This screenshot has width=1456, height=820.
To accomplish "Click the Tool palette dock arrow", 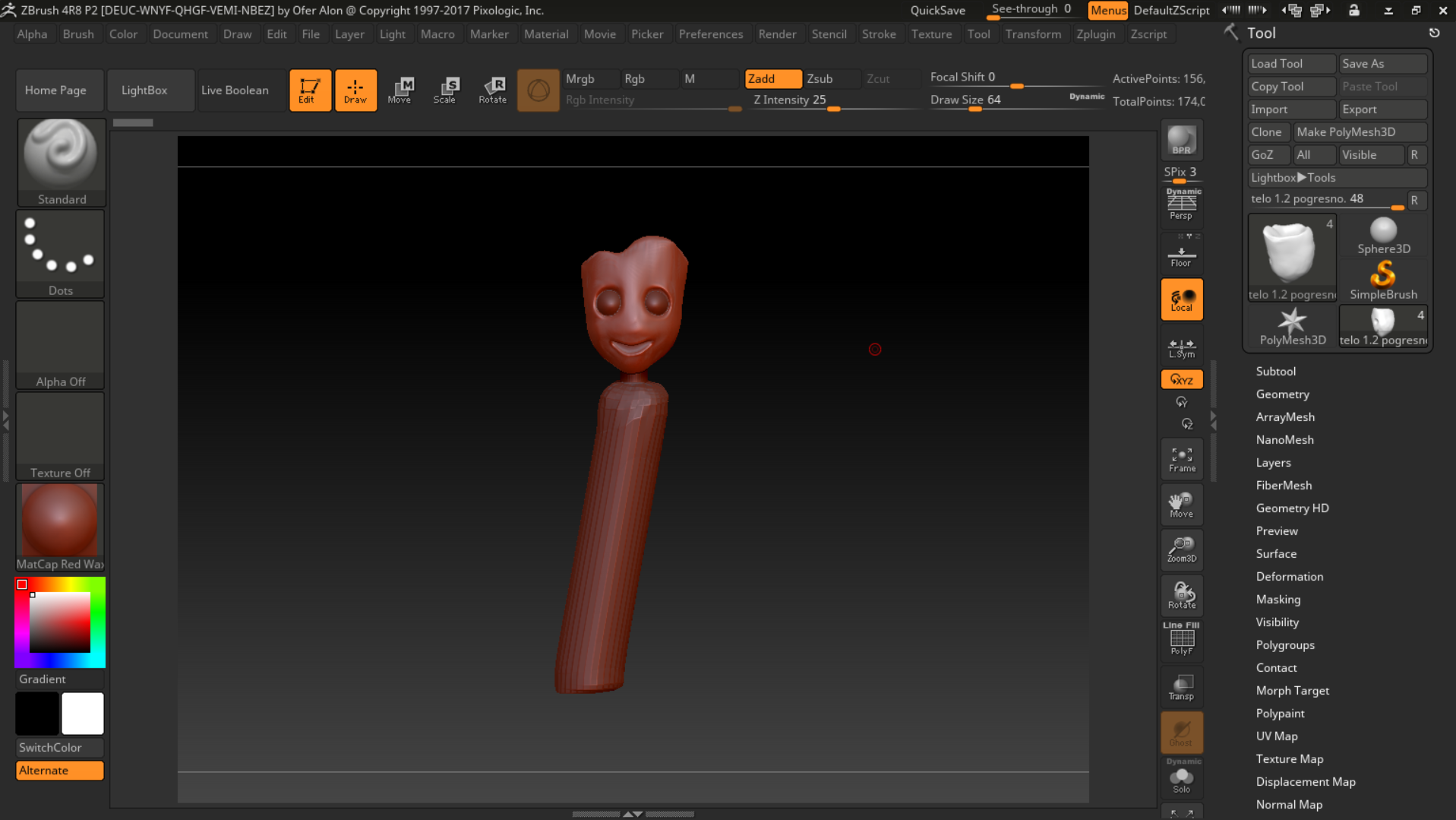I will pos(1434,33).
